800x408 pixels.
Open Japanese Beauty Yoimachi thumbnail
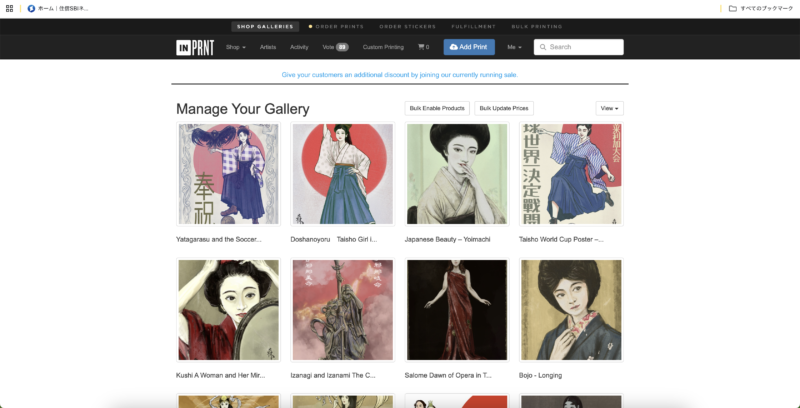click(457, 174)
